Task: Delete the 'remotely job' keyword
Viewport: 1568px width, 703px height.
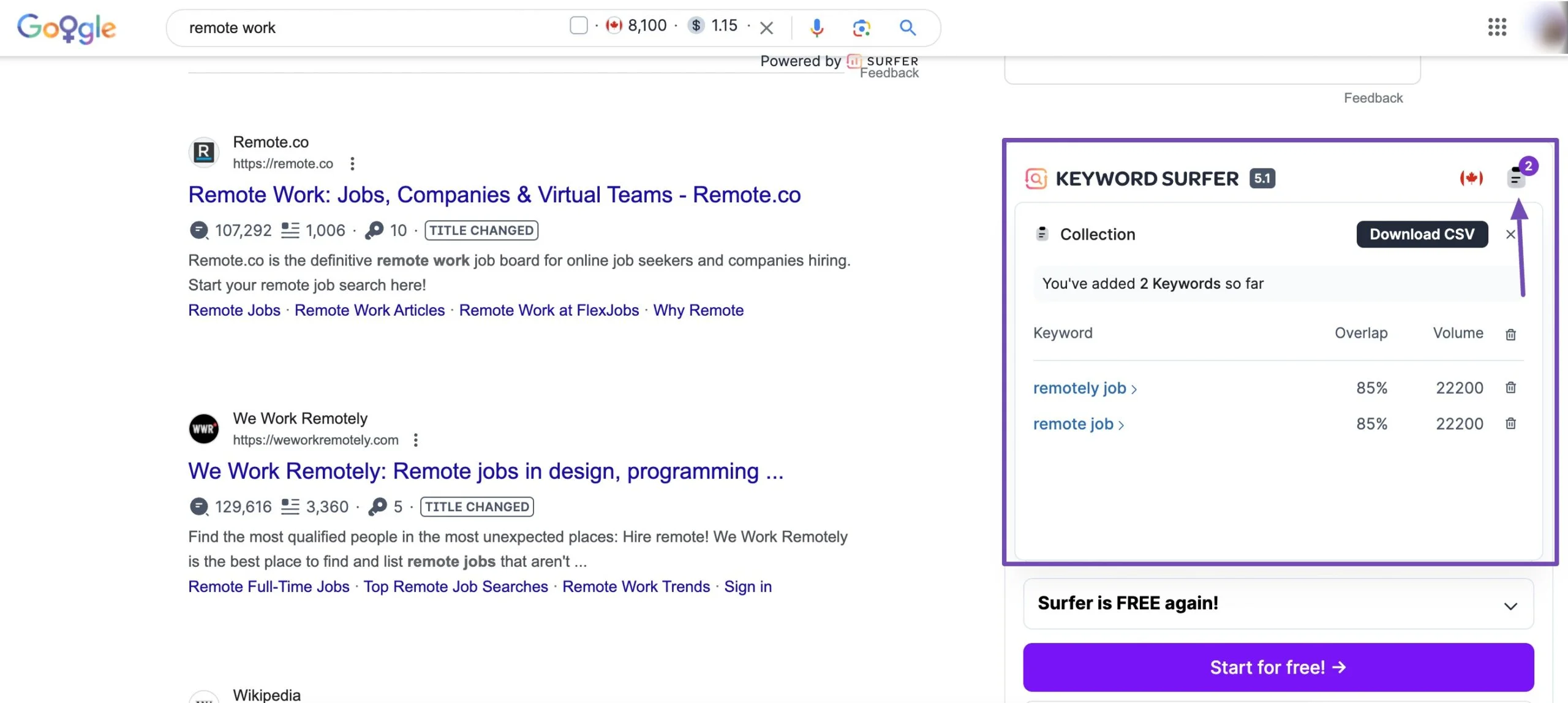Action: (x=1510, y=387)
